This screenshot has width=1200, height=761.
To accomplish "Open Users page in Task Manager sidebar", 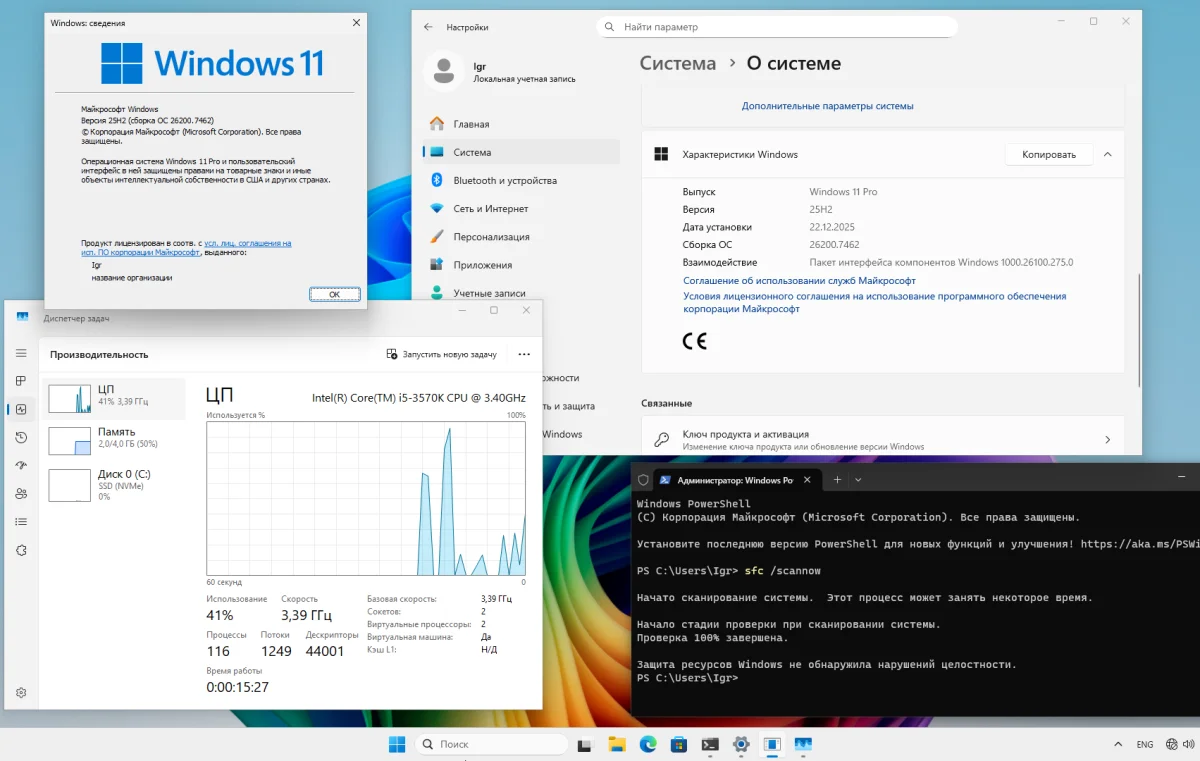I will pyautogui.click(x=21, y=493).
